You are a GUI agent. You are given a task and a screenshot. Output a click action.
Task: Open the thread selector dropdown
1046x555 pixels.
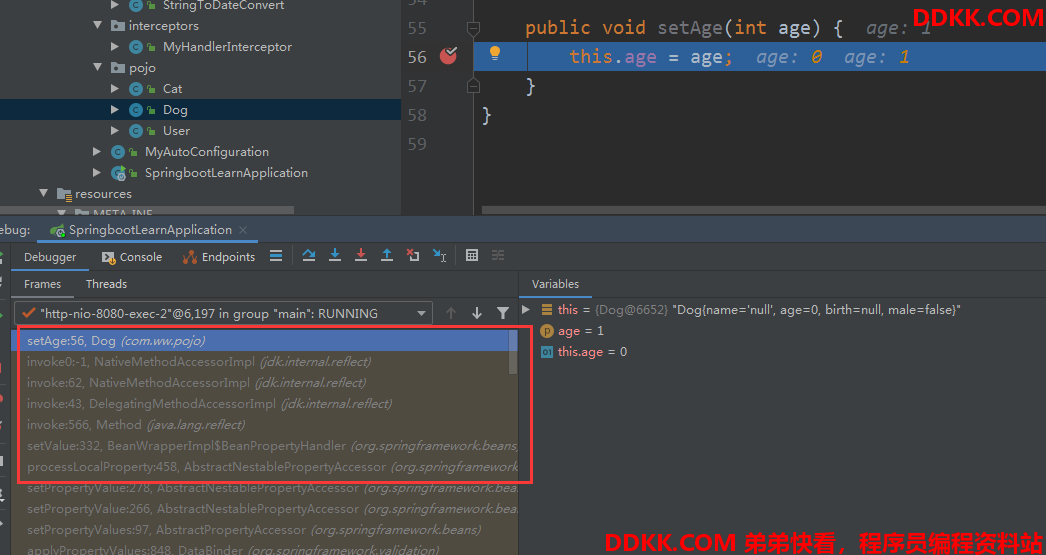click(421, 313)
